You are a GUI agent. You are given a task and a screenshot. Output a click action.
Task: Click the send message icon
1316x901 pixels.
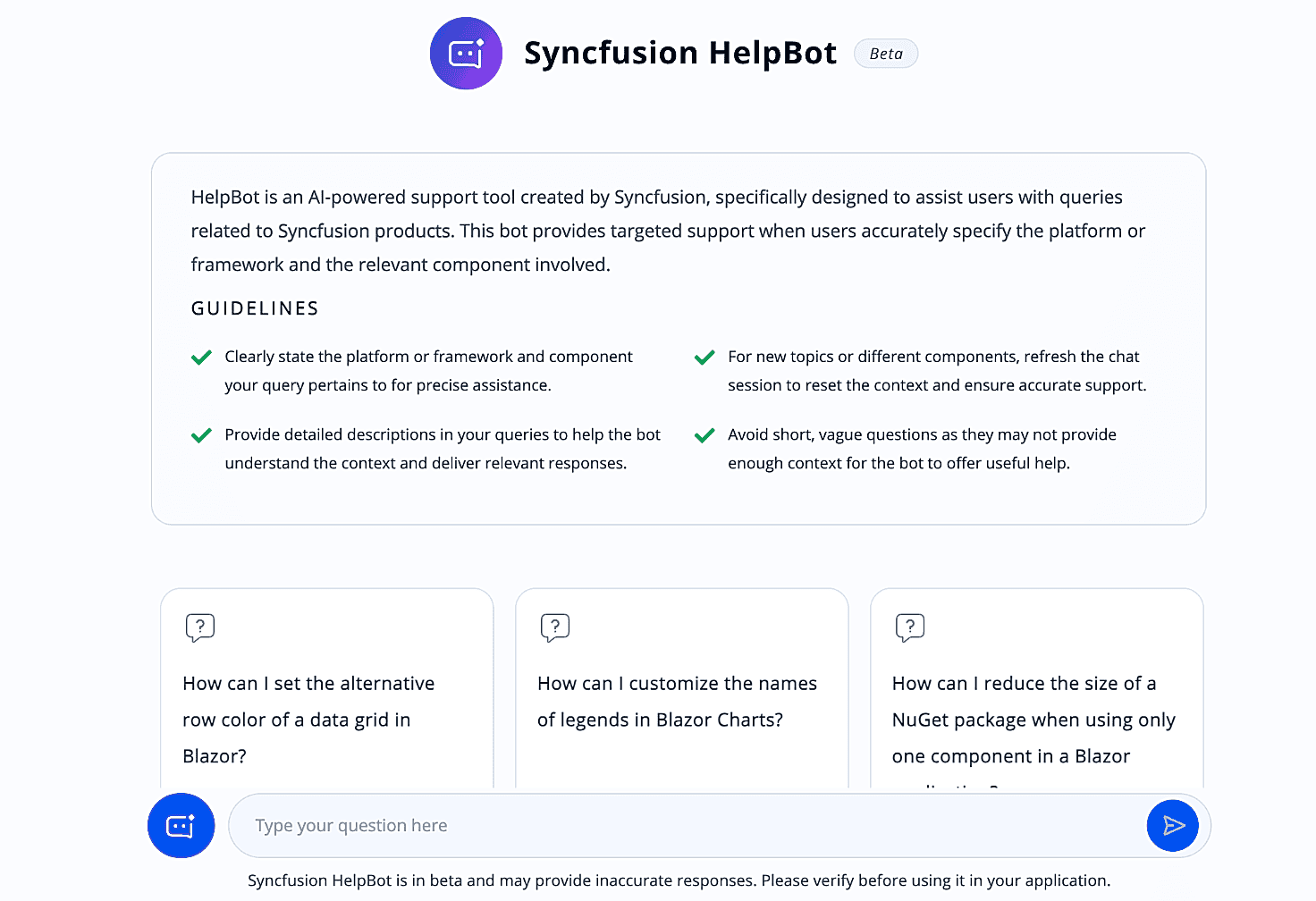tap(1172, 825)
